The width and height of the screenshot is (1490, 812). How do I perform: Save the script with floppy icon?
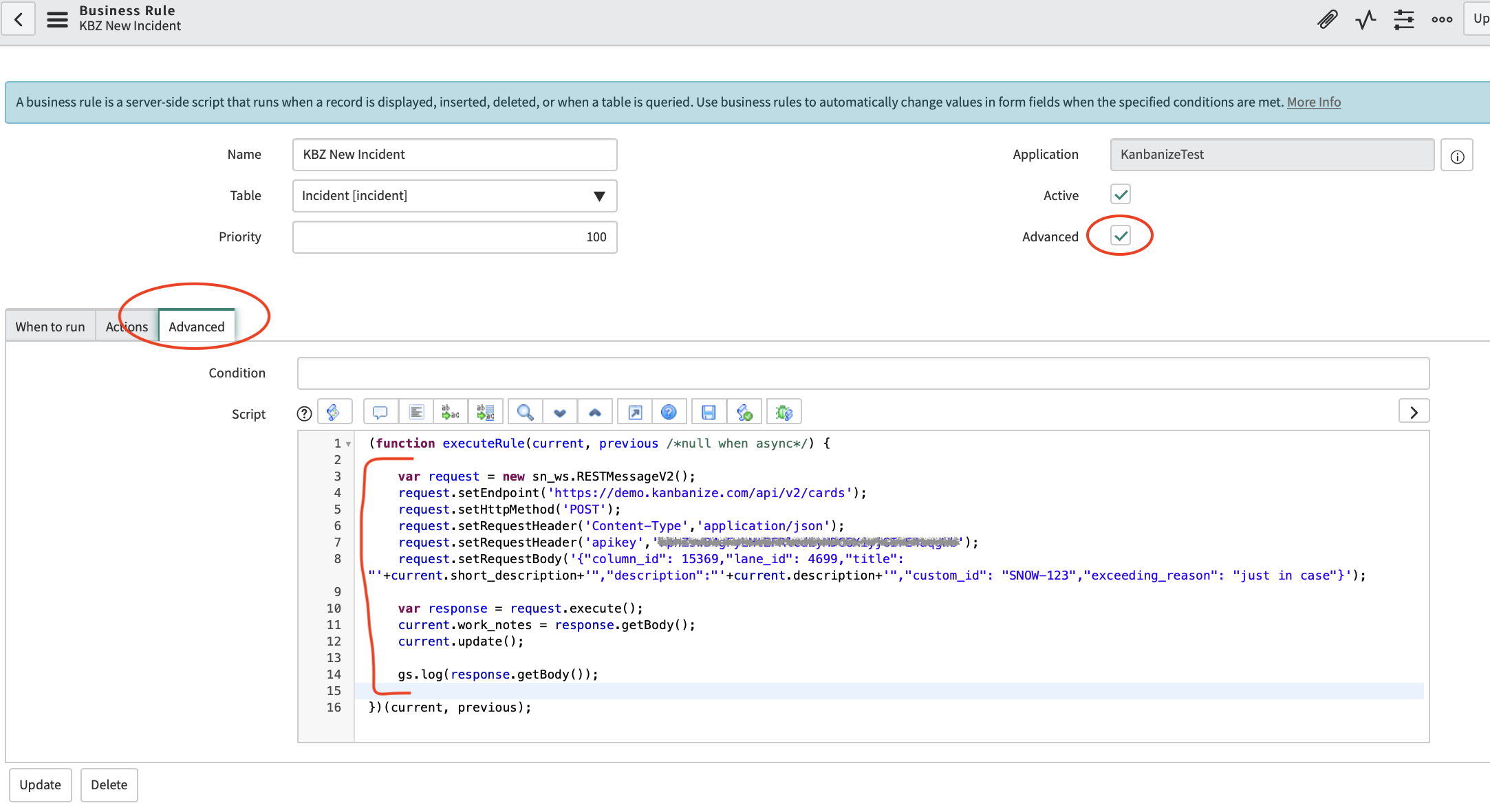709,412
